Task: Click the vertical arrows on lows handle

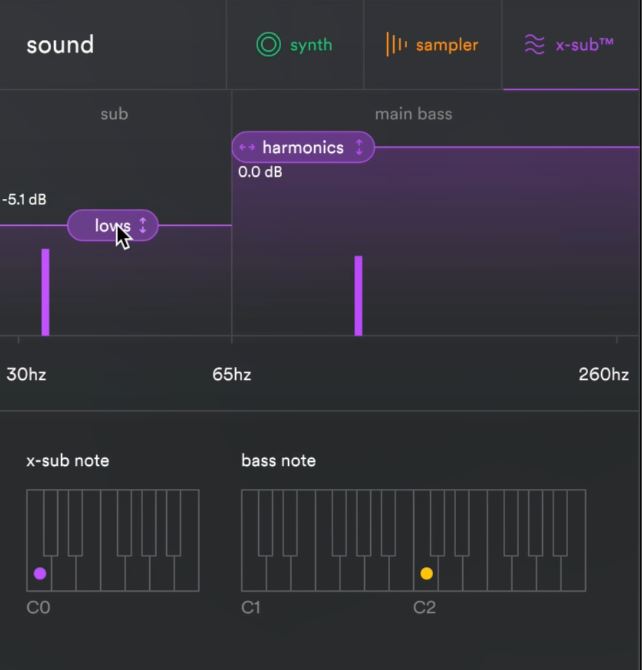Action: point(143,226)
